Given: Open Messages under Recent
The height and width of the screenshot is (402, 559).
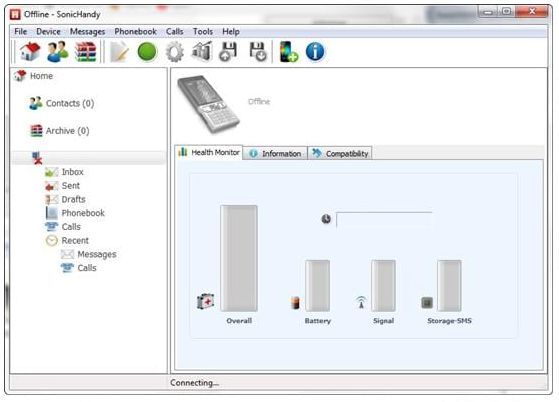Looking at the screenshot, I should pos(97,254).
